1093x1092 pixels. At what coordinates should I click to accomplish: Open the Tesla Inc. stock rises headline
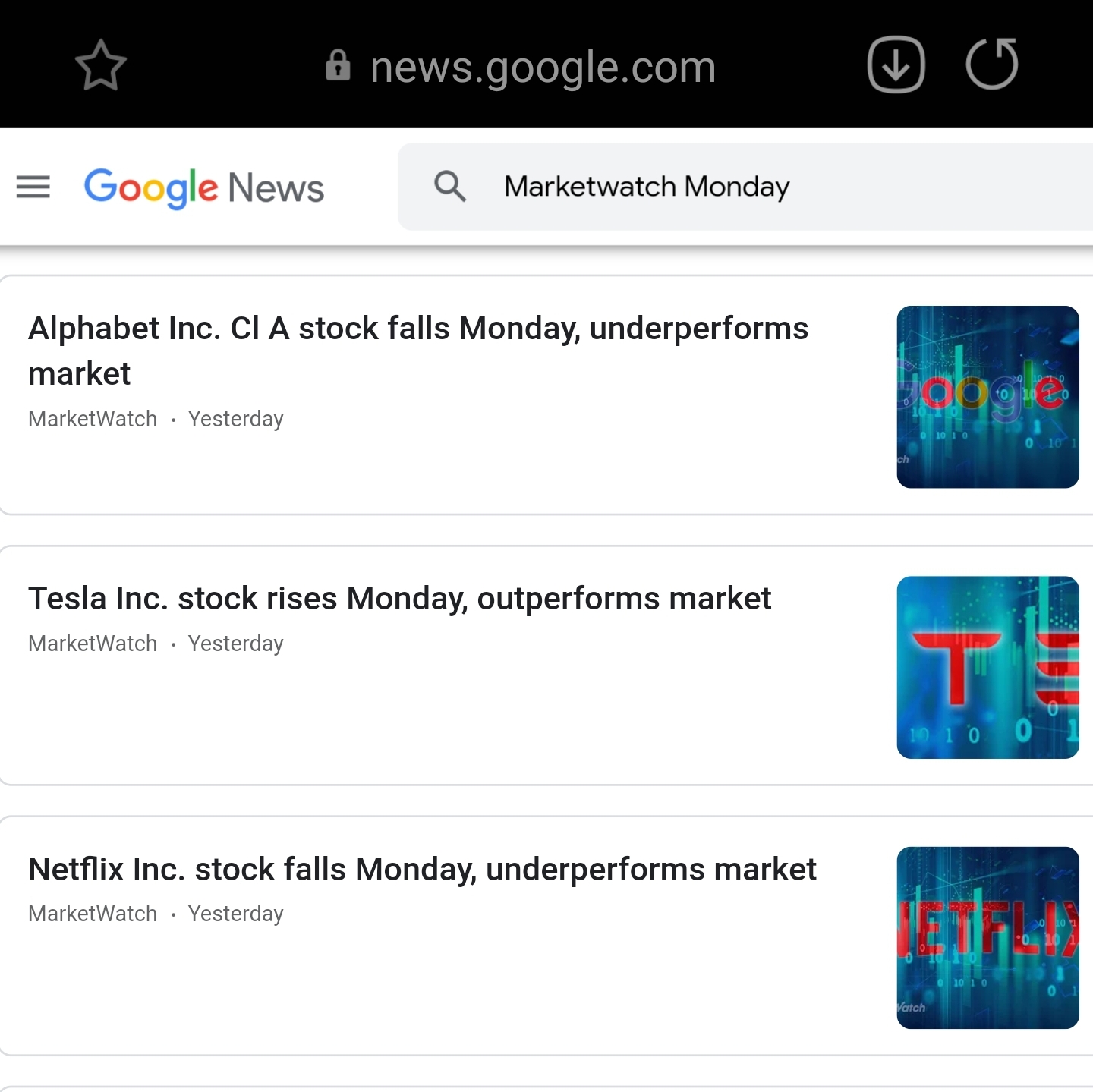point(399,599)
